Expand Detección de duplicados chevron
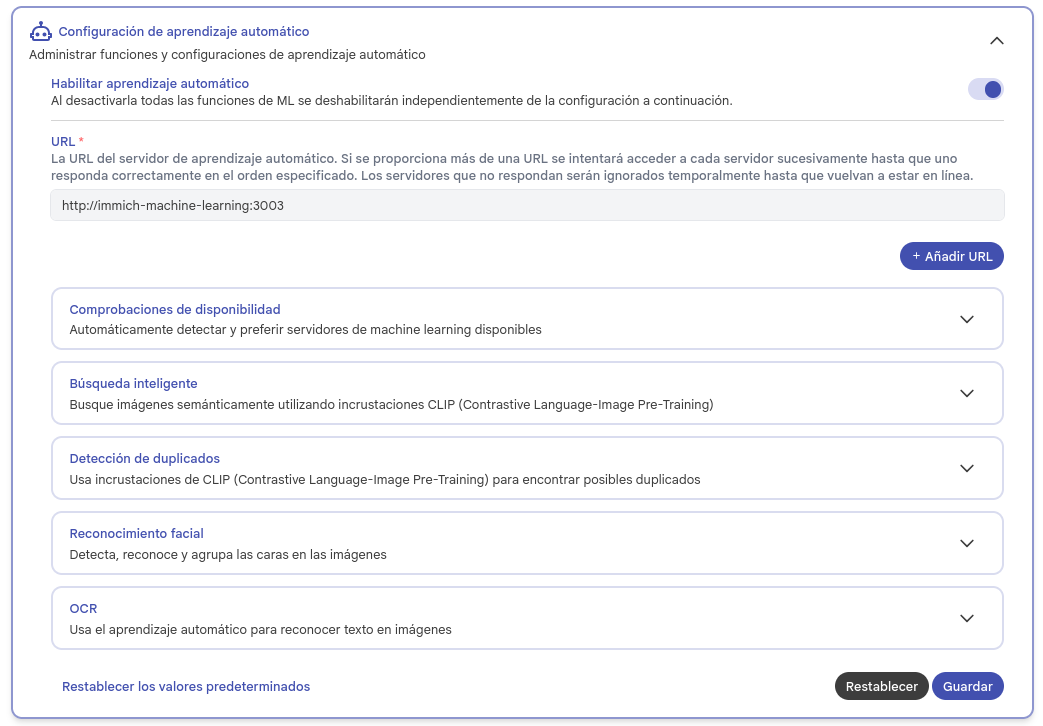 click(966, 468)
